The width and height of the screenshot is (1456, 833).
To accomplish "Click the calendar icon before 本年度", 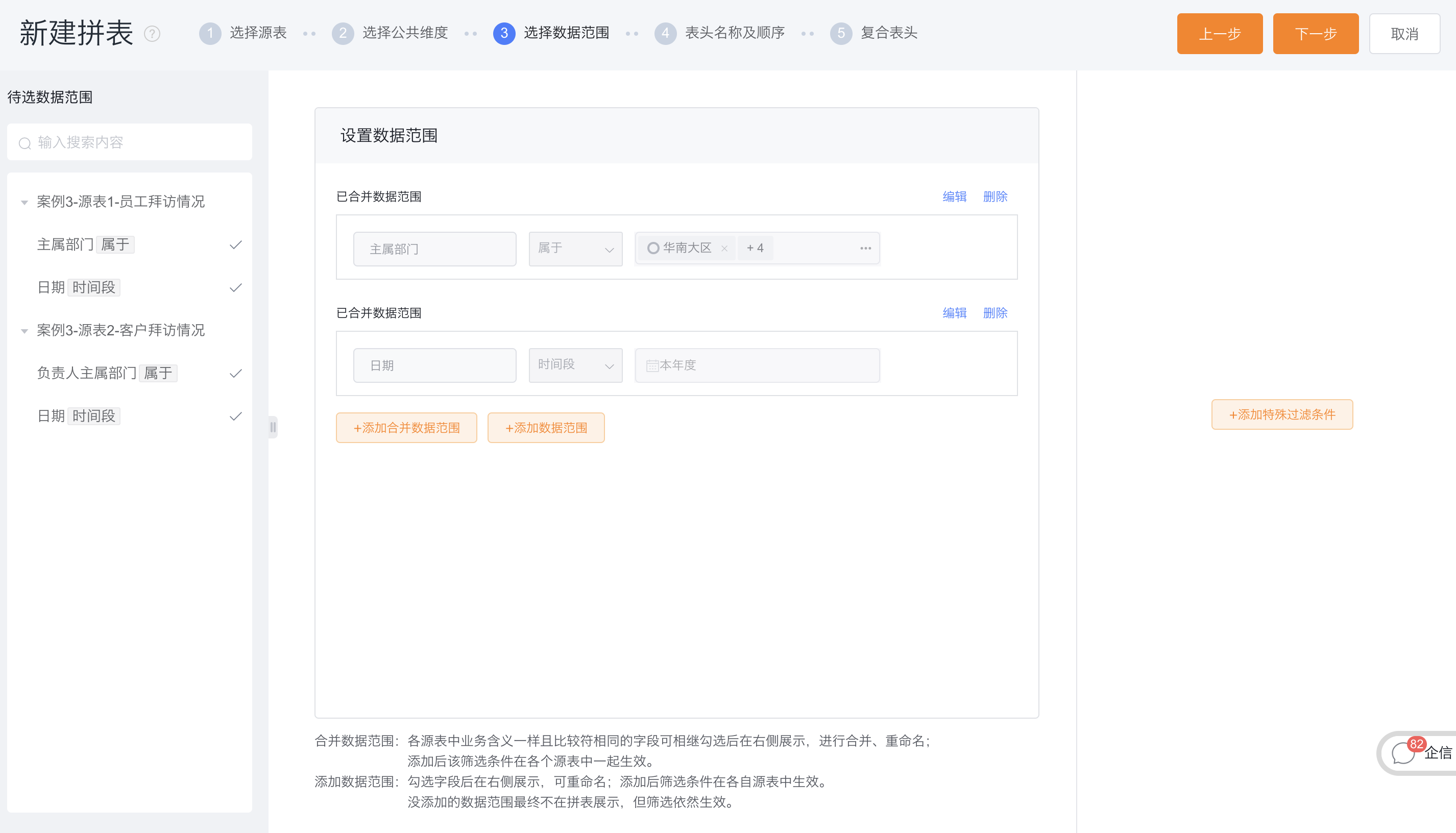I will tap(652, 365).
